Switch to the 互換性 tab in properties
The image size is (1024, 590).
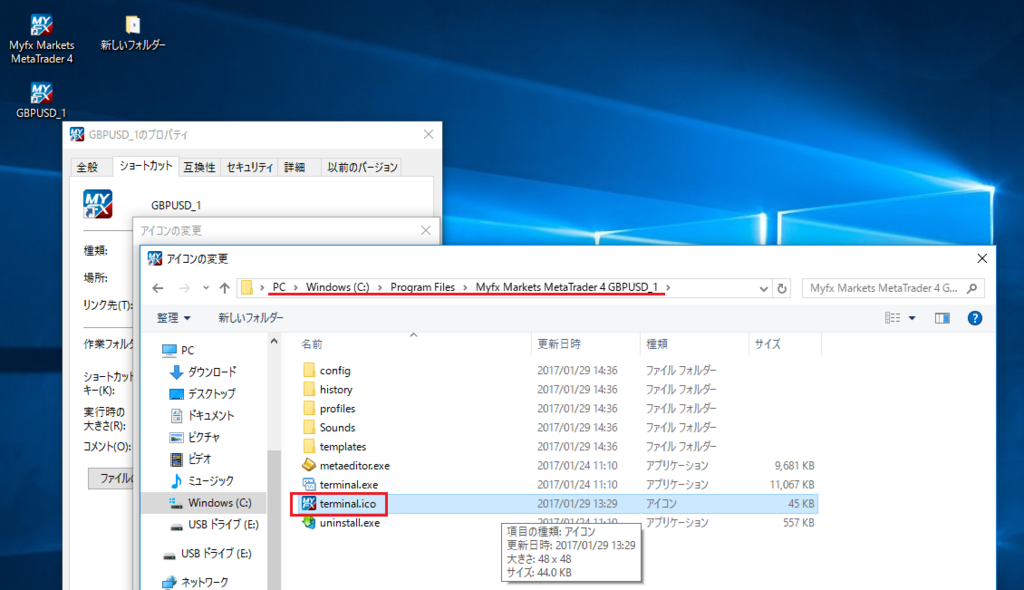[199, 167]
